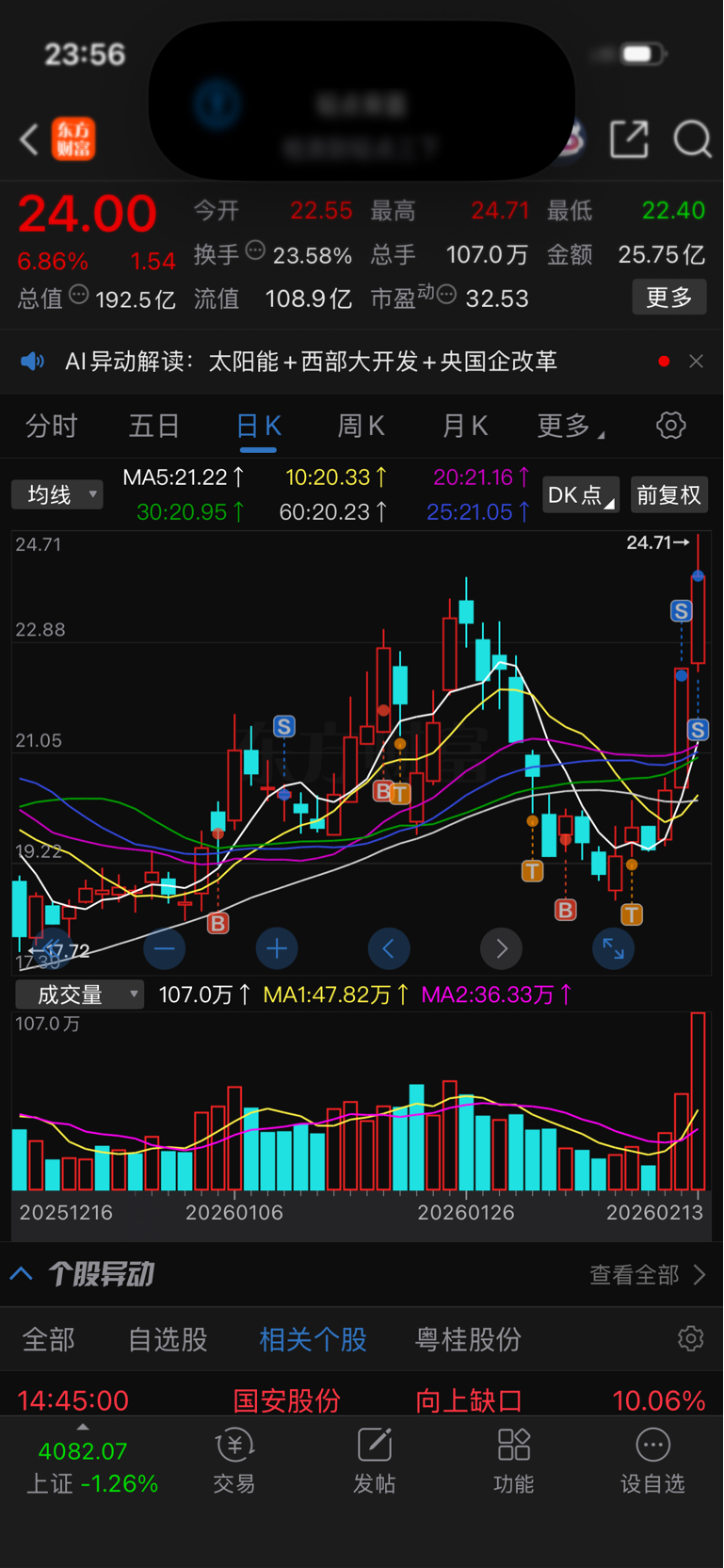Viewport: 724px width, 1568px height.
Task: Play the AI异动解读 speaker icon
Action: 33,362
